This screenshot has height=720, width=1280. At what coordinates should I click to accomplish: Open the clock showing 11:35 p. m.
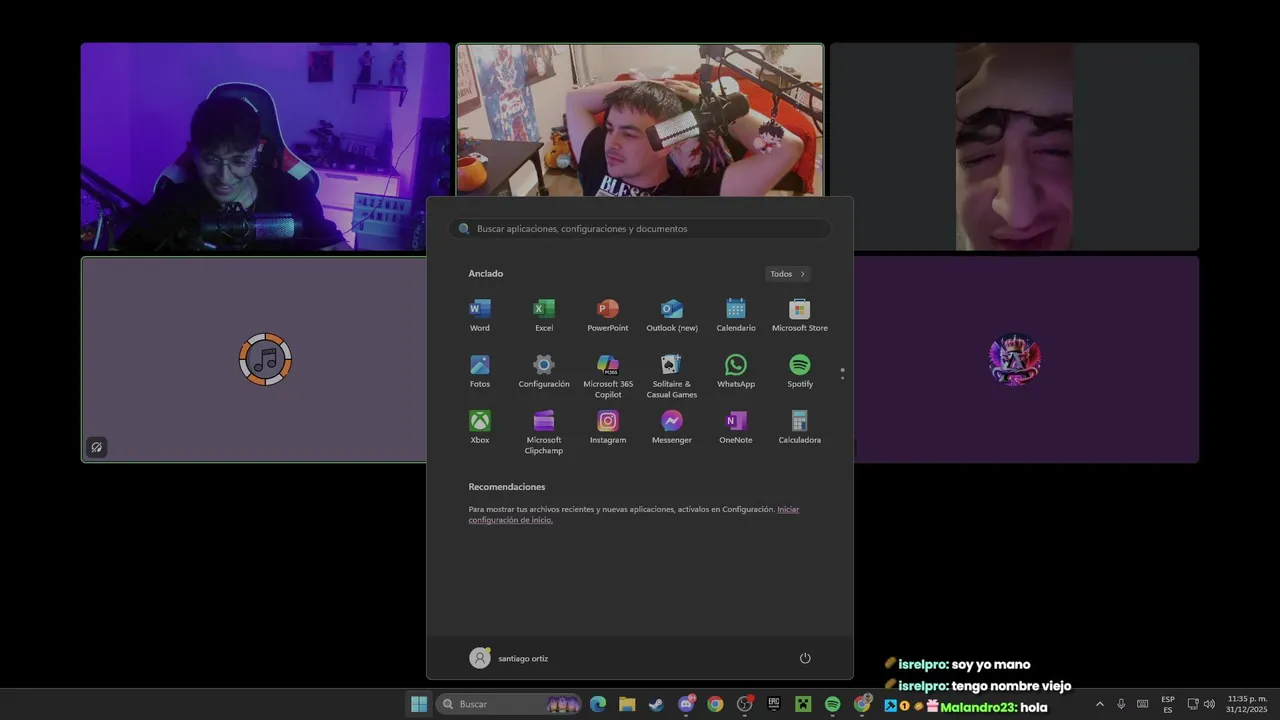[1247, 704]
